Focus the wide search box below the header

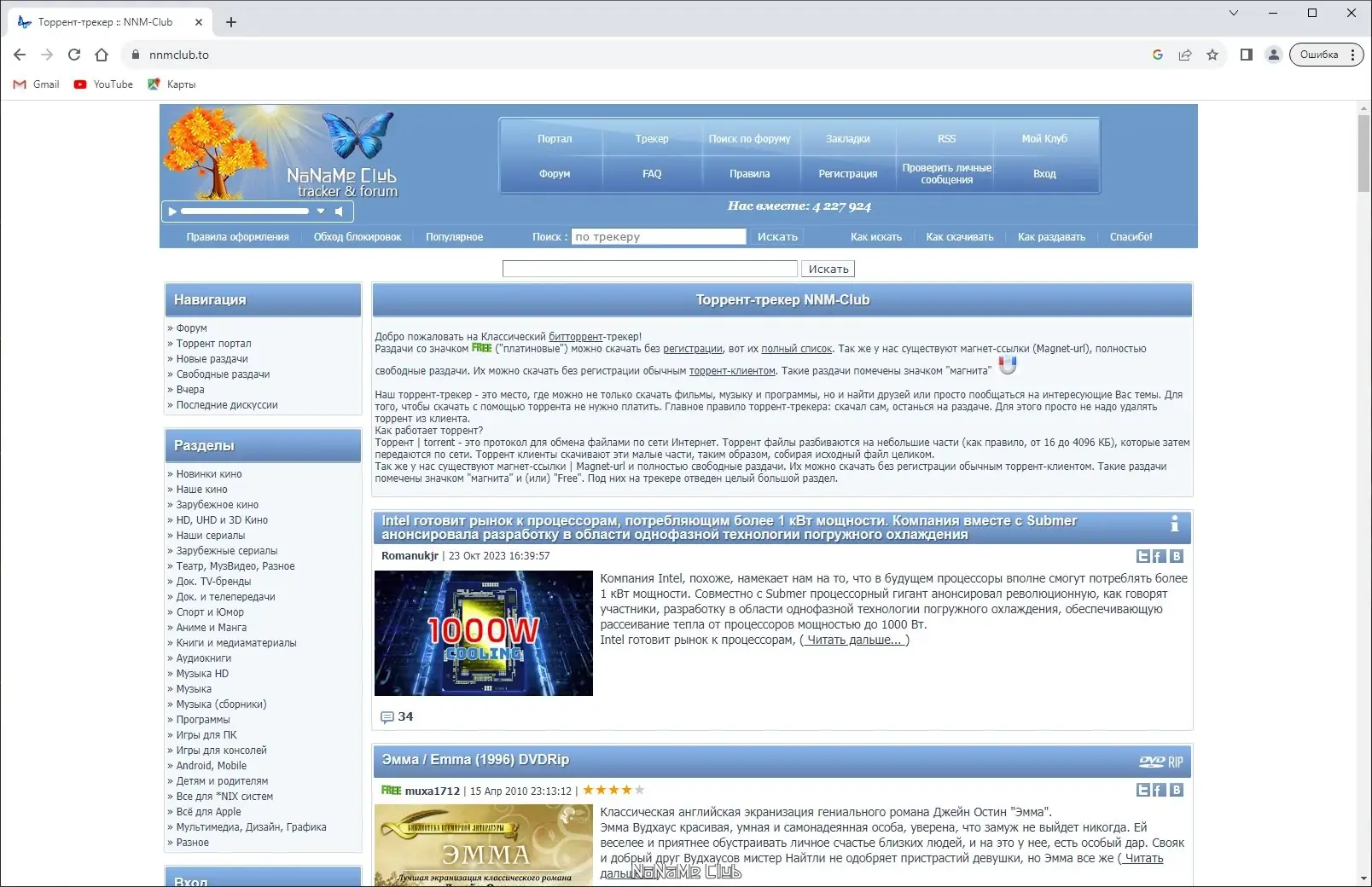pyautogui.click(x=650, y=269)
